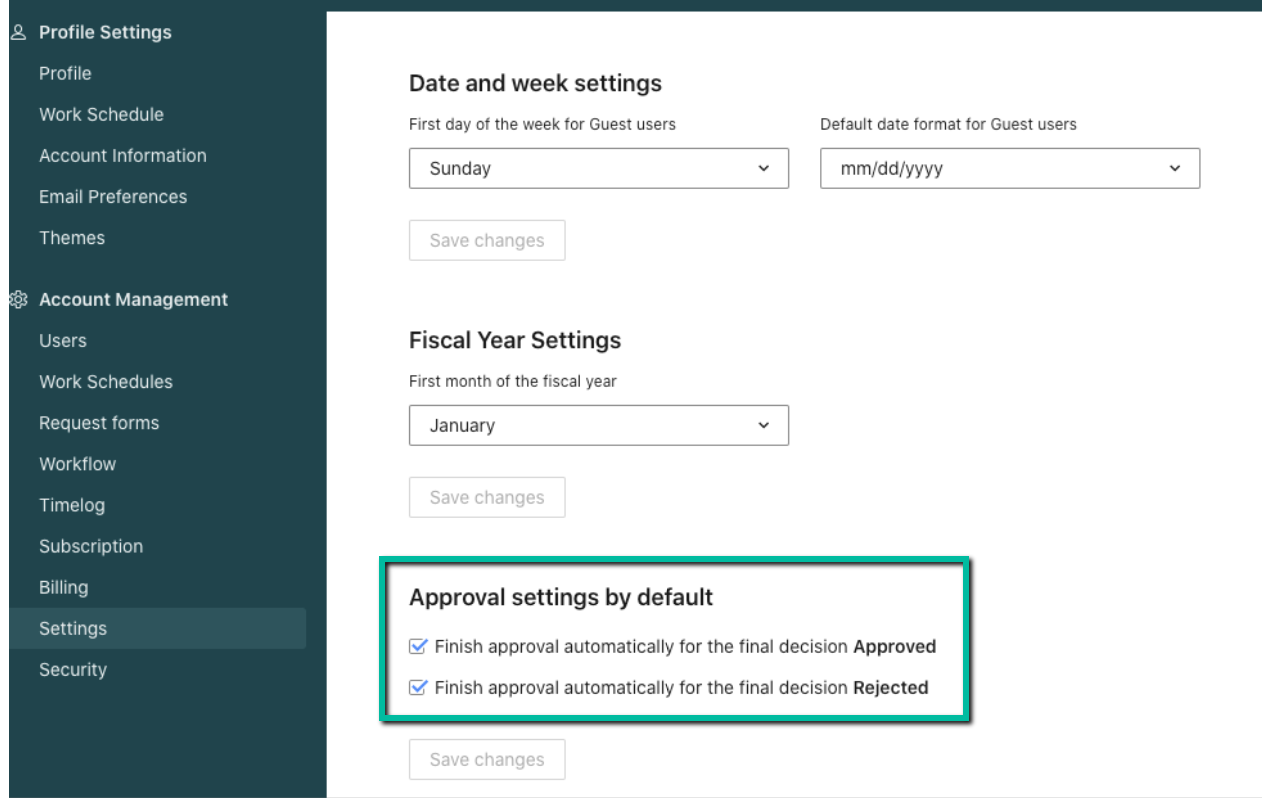Open the Timelog settings page
The image size is (1266, 805).
click(72, 505)
